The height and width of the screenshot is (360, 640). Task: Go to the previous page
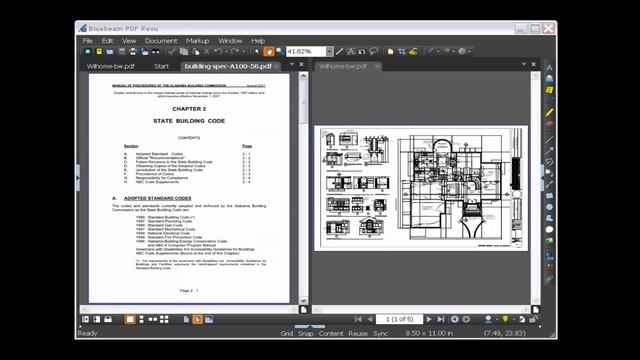[370, 319]
